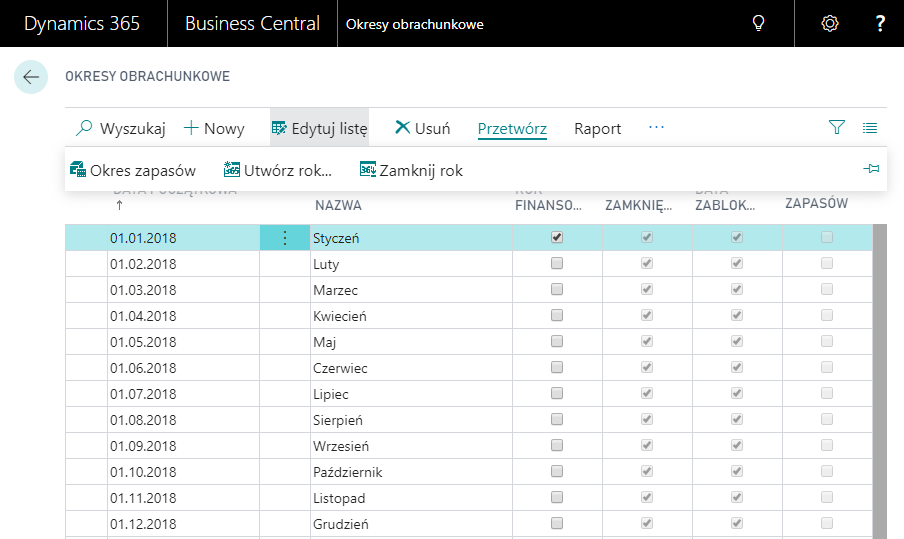
Task: Select the Maj name cell
Action: click(x=411, y=342)
